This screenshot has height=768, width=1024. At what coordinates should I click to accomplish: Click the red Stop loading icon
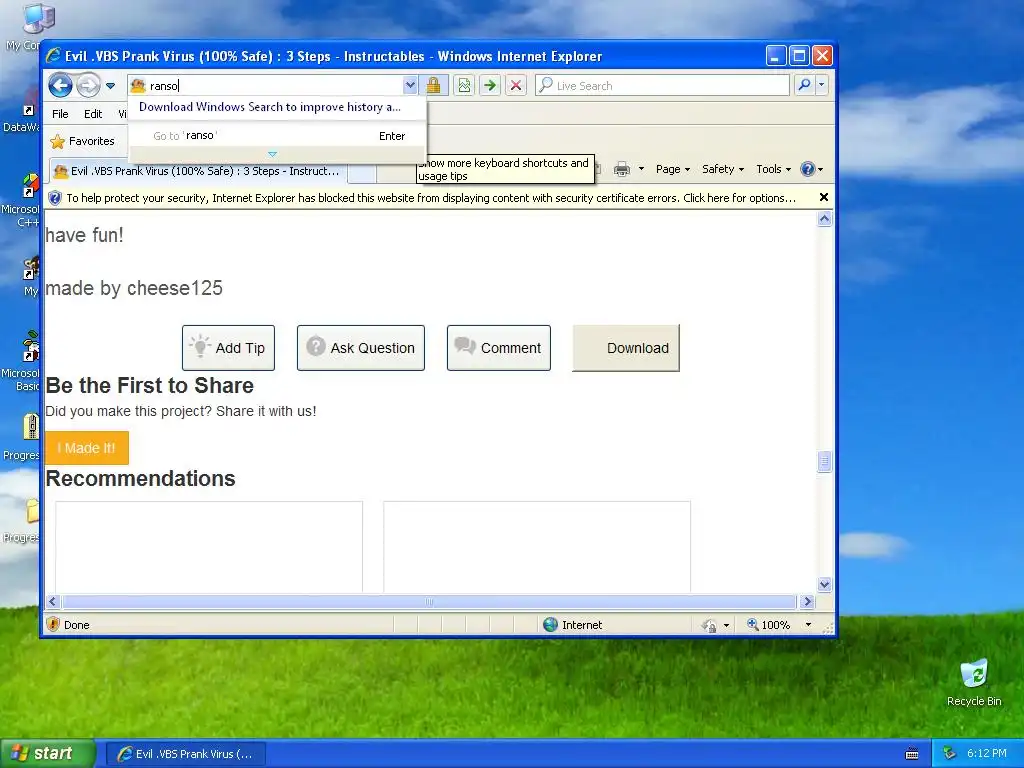[x=516, y=86]
